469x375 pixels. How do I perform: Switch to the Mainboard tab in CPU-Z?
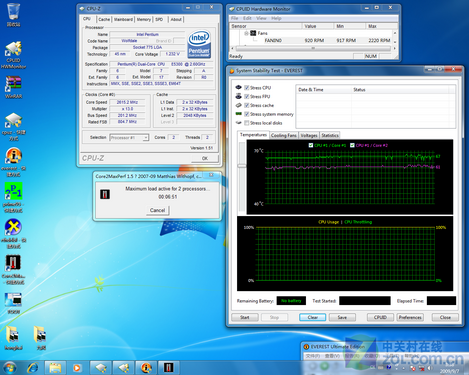(x=123, y=19)
